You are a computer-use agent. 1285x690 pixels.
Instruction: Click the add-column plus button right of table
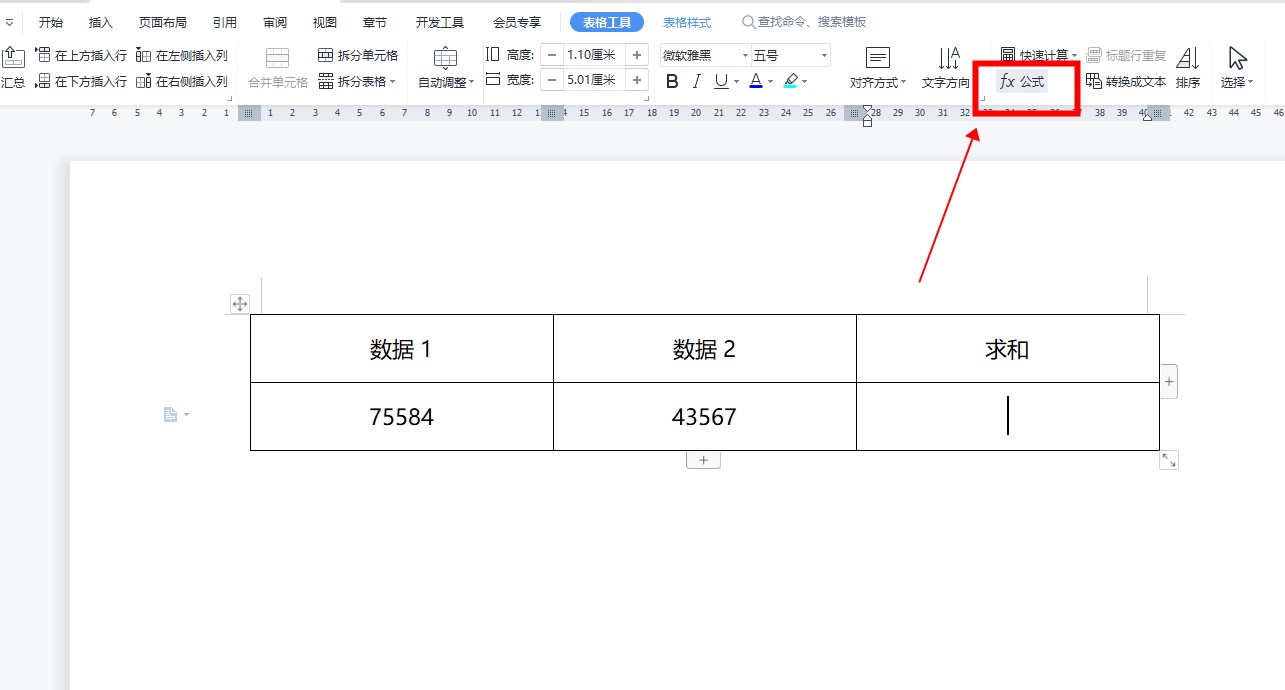1169,381
